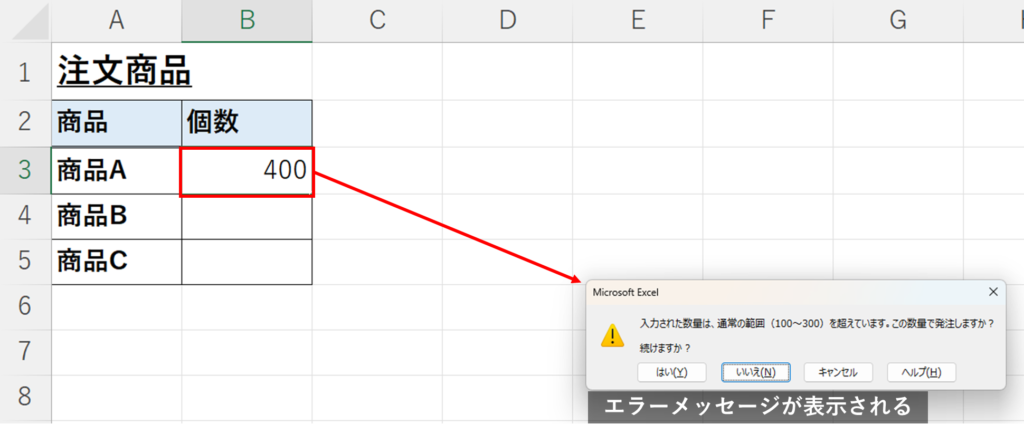Screen dimensions: 1024x434
Task: Select the 個数 header cell
Action: tap(247, 123)
